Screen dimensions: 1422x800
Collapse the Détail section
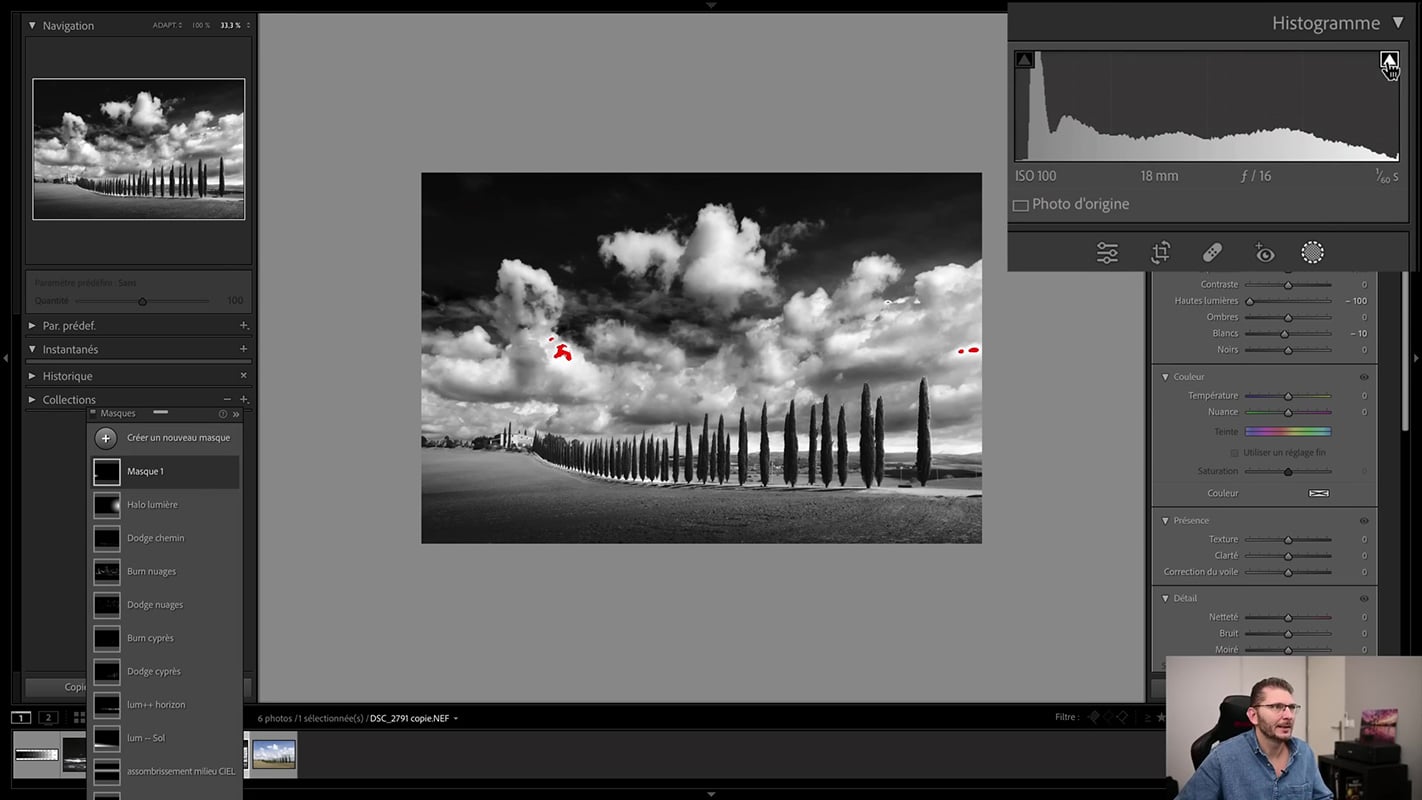pyautogui.click(x=1165, y=599)
